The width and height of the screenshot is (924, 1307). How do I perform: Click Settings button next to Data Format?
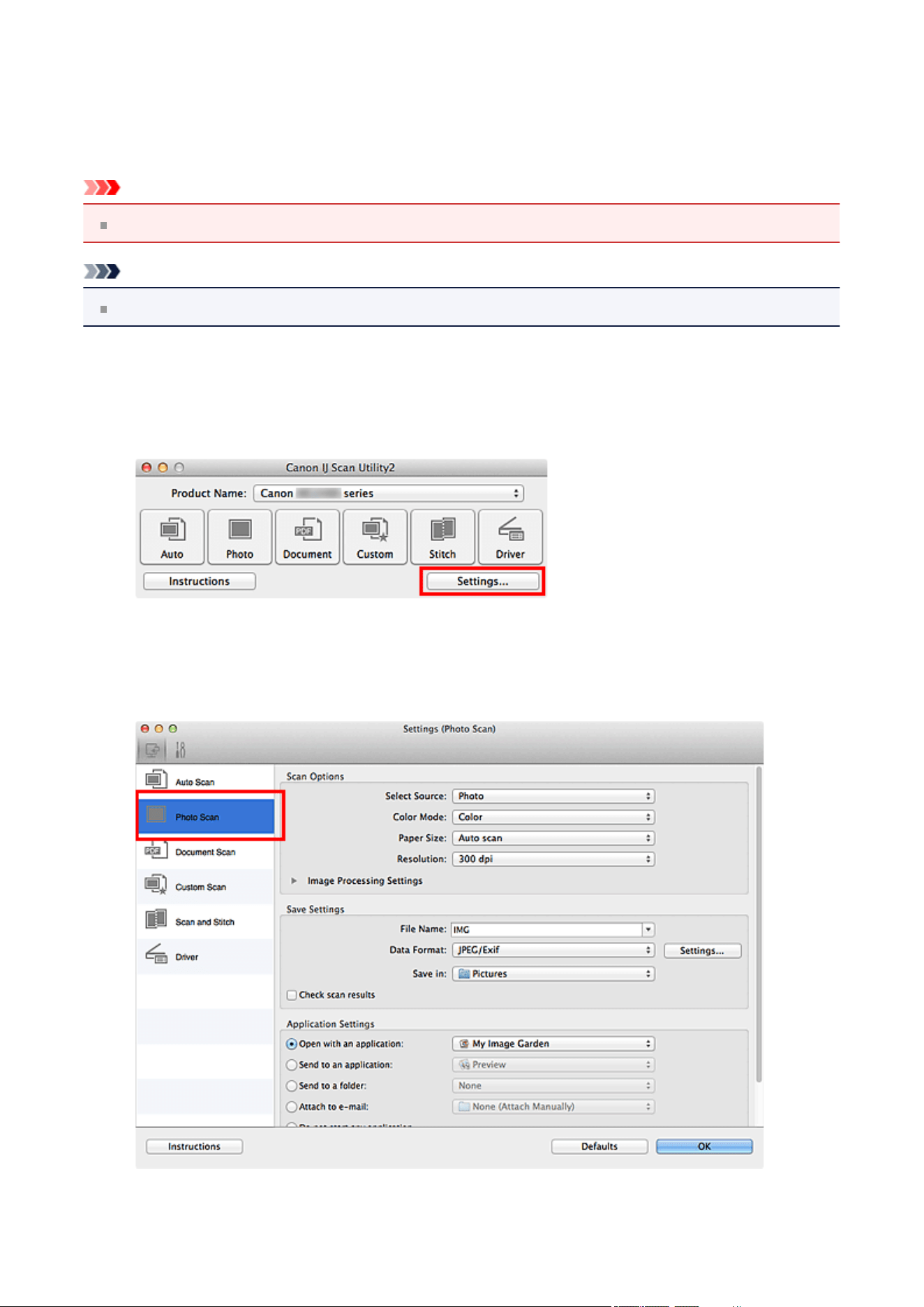pos(702,951)
